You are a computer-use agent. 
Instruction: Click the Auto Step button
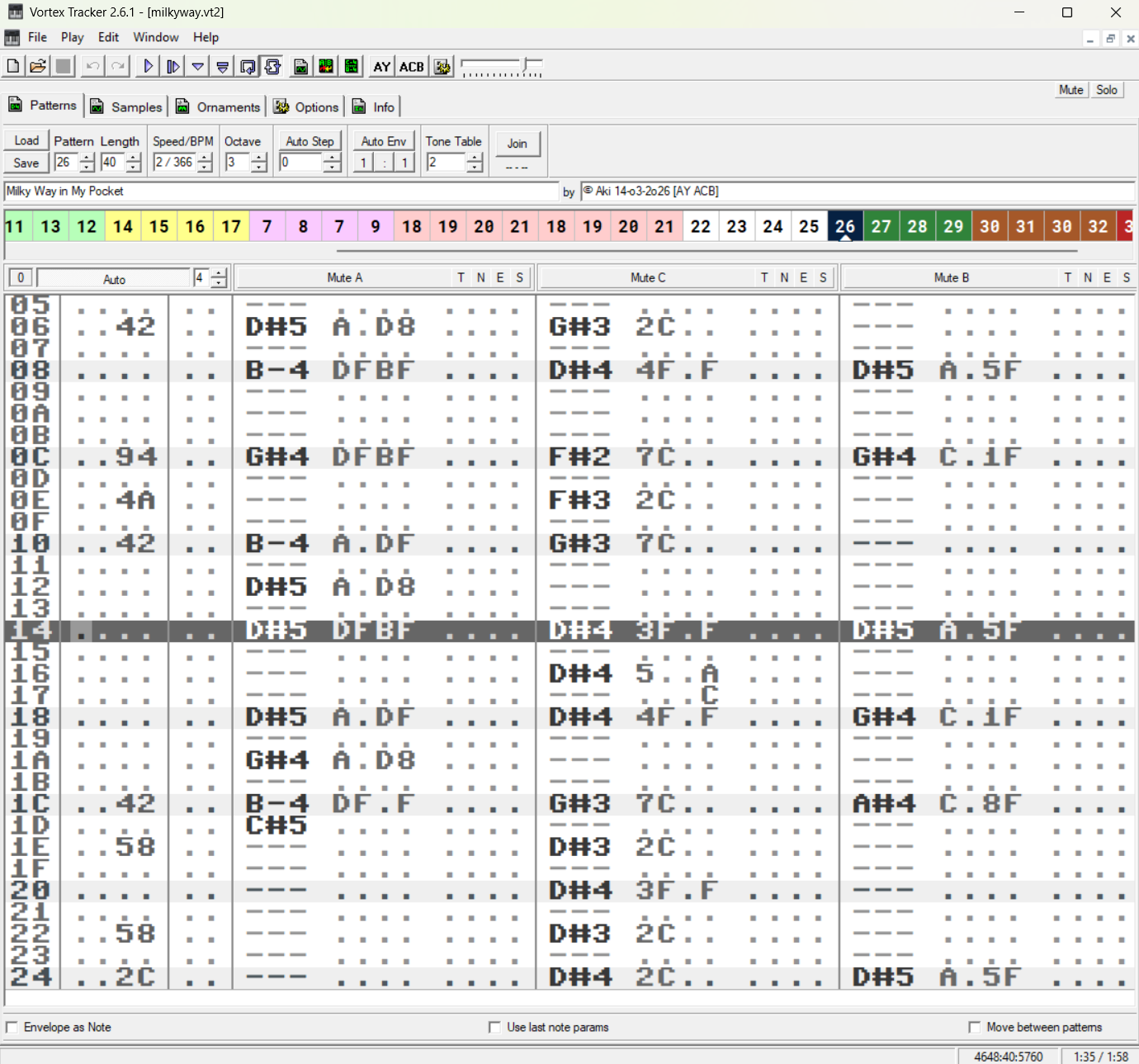pos(310,141)
